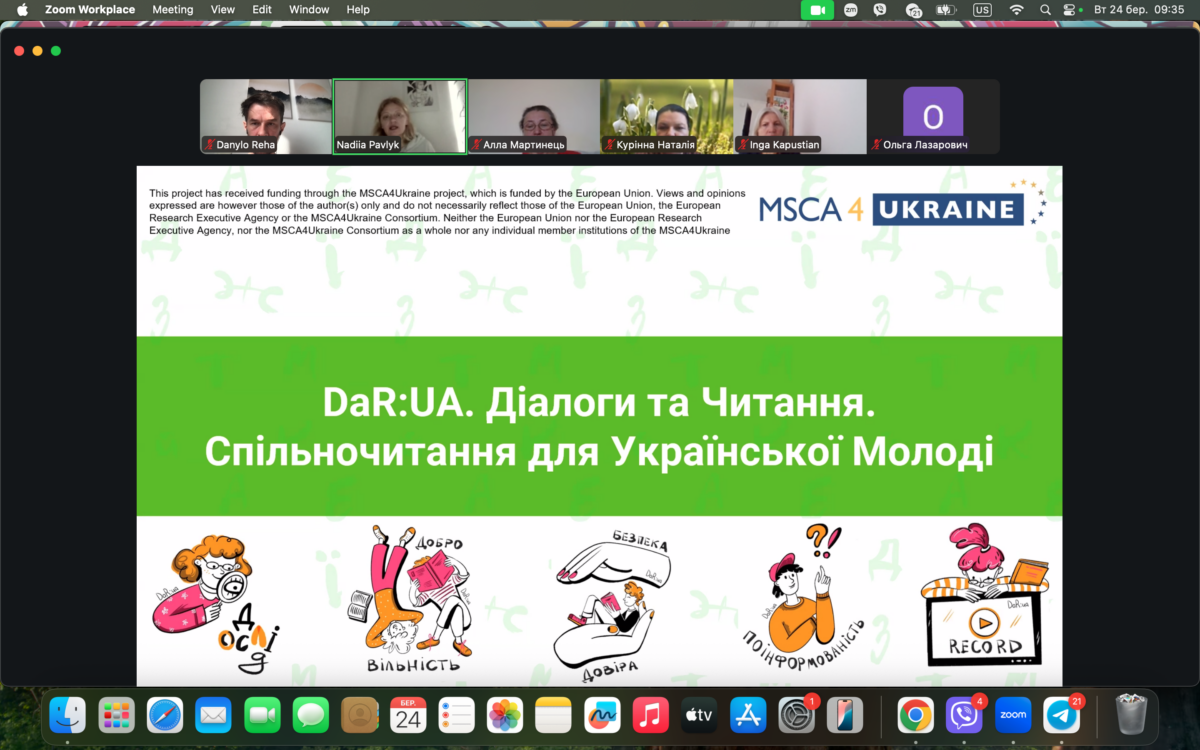Image resolution: width=1200 pixels, height=750 pixels.
Task: Open the Wi-Fi status menu
Action: pyautogui.click(x=1017, y=10)
